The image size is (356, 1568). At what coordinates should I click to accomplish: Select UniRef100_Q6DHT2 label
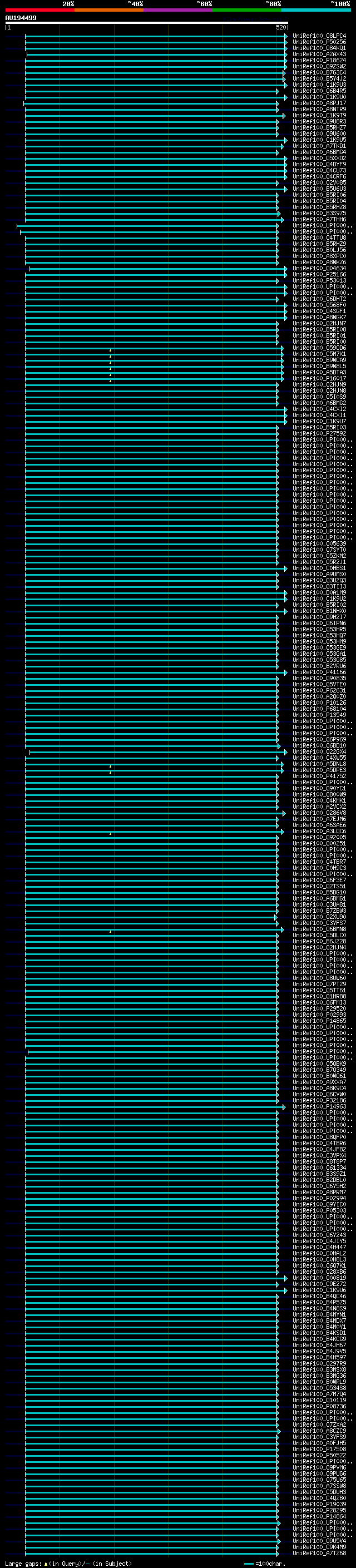click(x=319, y=299)
